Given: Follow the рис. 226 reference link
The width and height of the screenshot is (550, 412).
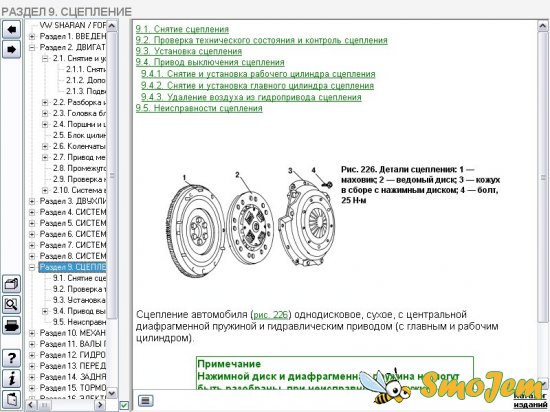Looking at the screenshot, I should 270,315.
